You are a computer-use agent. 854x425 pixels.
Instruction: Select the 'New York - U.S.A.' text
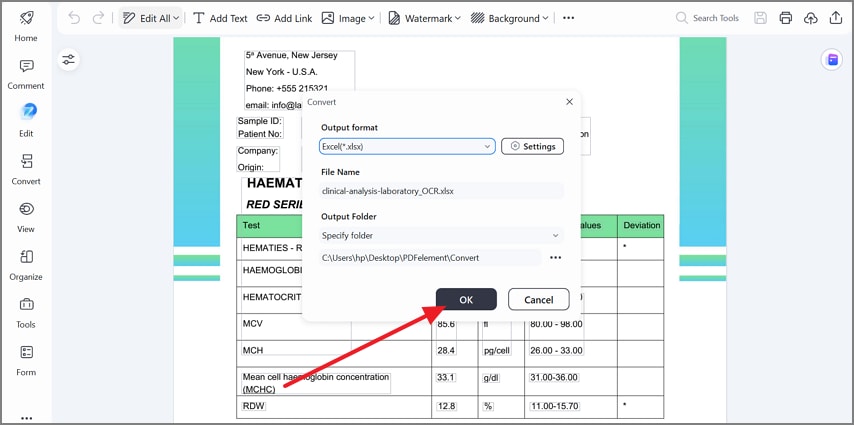tap(282, 71)
